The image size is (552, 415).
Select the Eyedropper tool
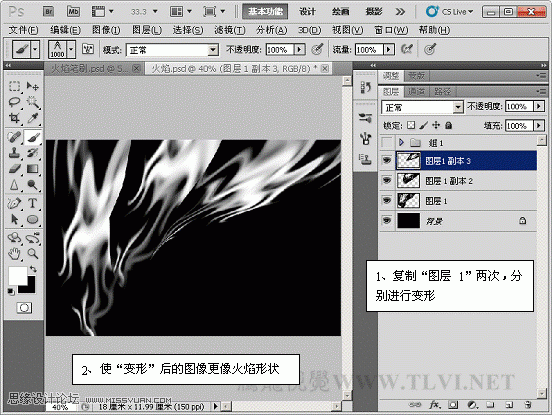(33, 118)
